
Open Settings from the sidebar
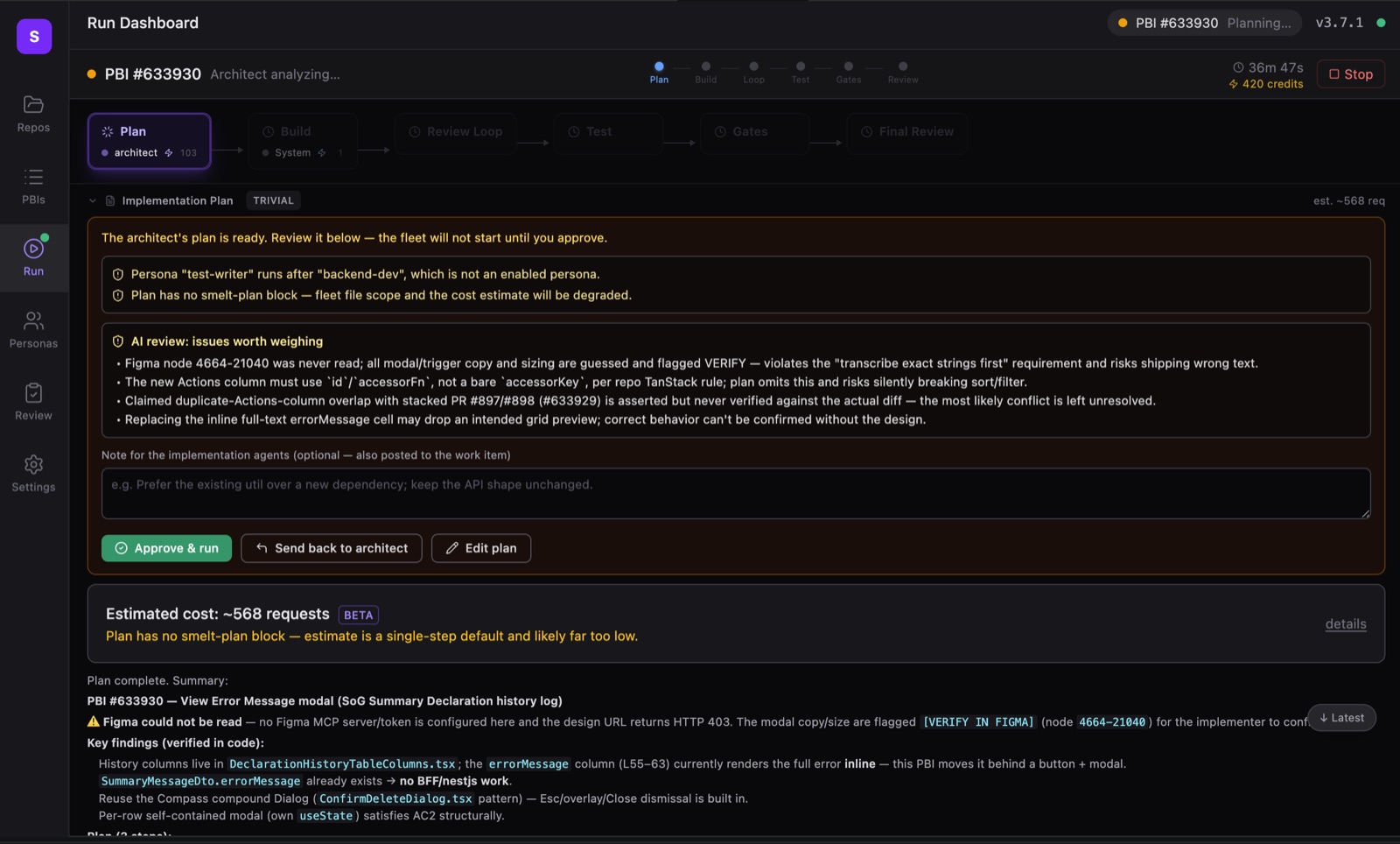pyautogui.click(x=33, y=474)
